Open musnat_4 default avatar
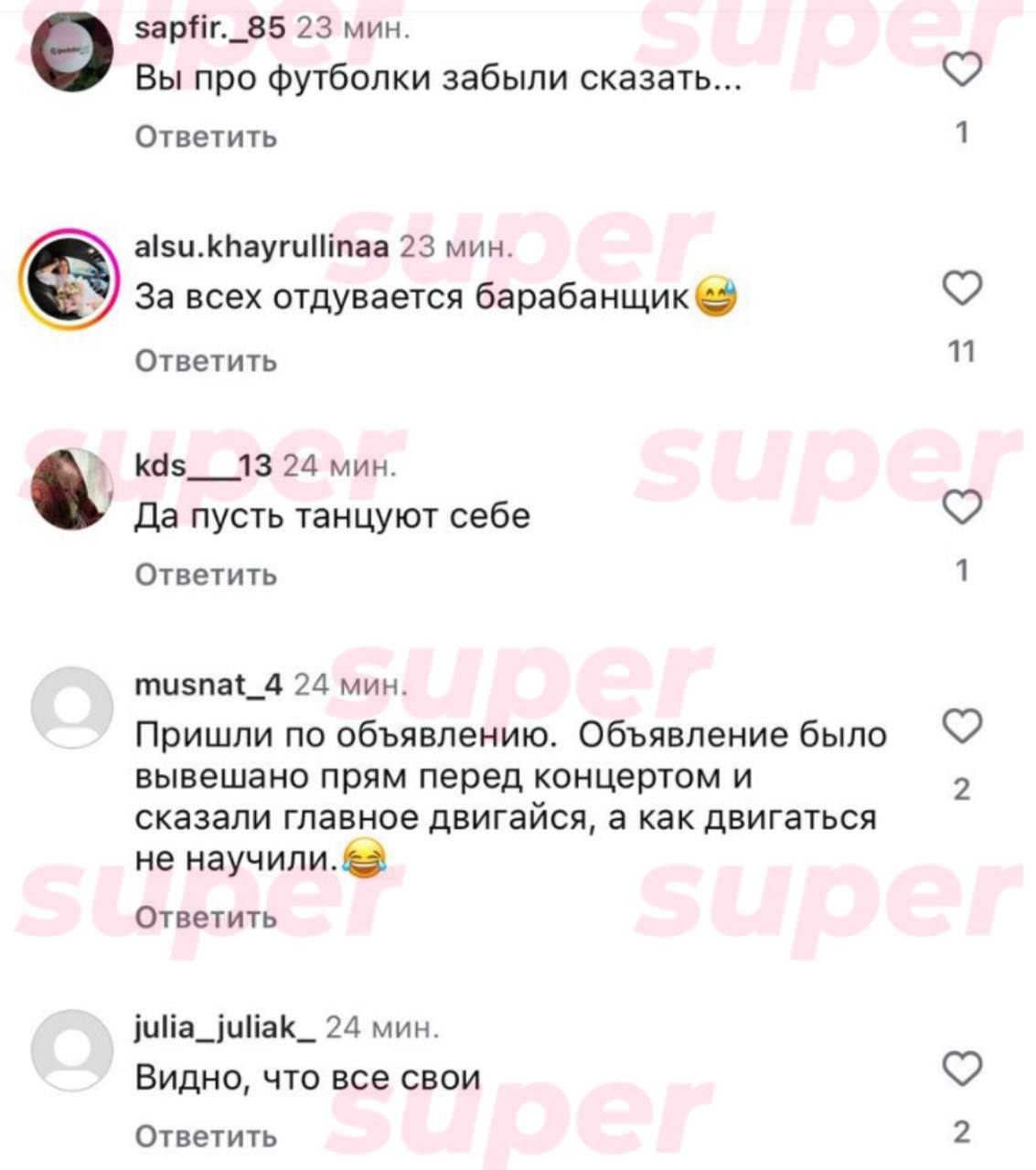The height and width of the screenshot is (1170, 1036). (x=71, y=707)
